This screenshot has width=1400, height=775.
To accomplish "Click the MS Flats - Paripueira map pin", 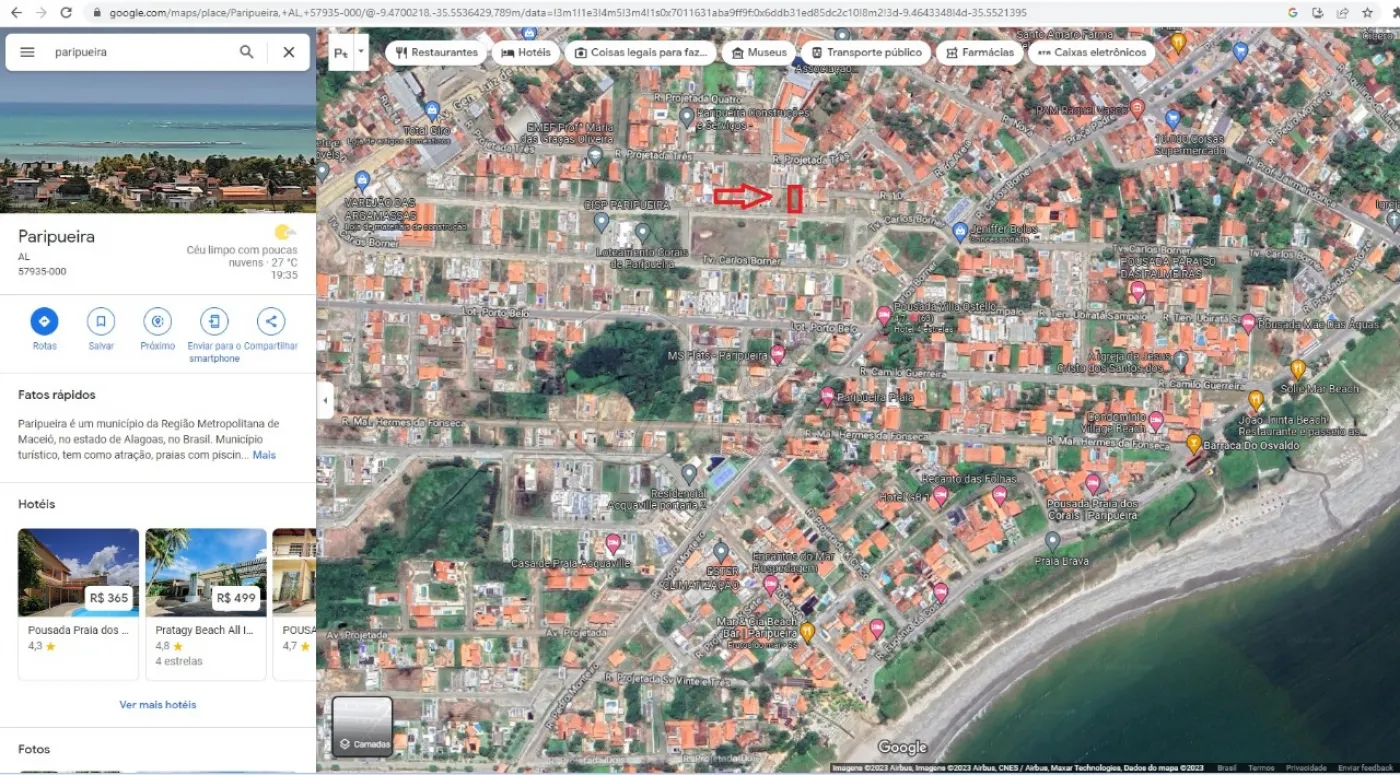I will click(x=777, y=354).
